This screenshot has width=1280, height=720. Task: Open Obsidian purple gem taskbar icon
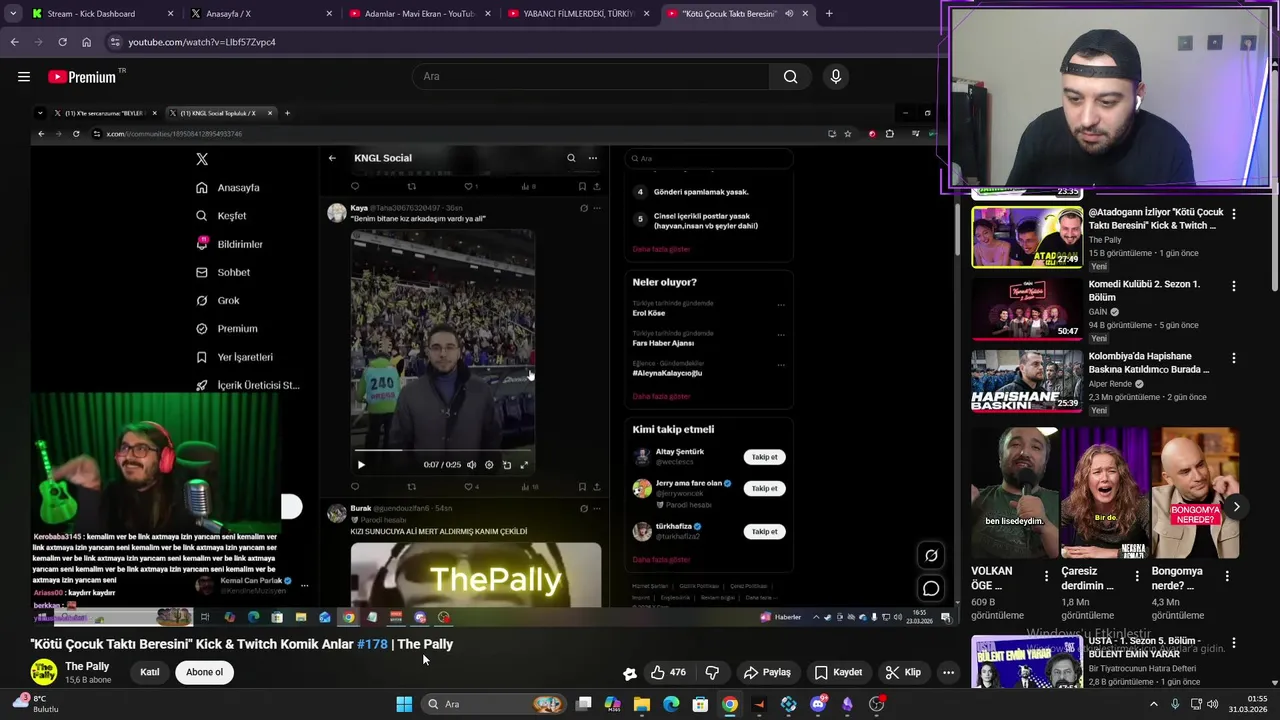pyautogui.click(x=847, y=704)
